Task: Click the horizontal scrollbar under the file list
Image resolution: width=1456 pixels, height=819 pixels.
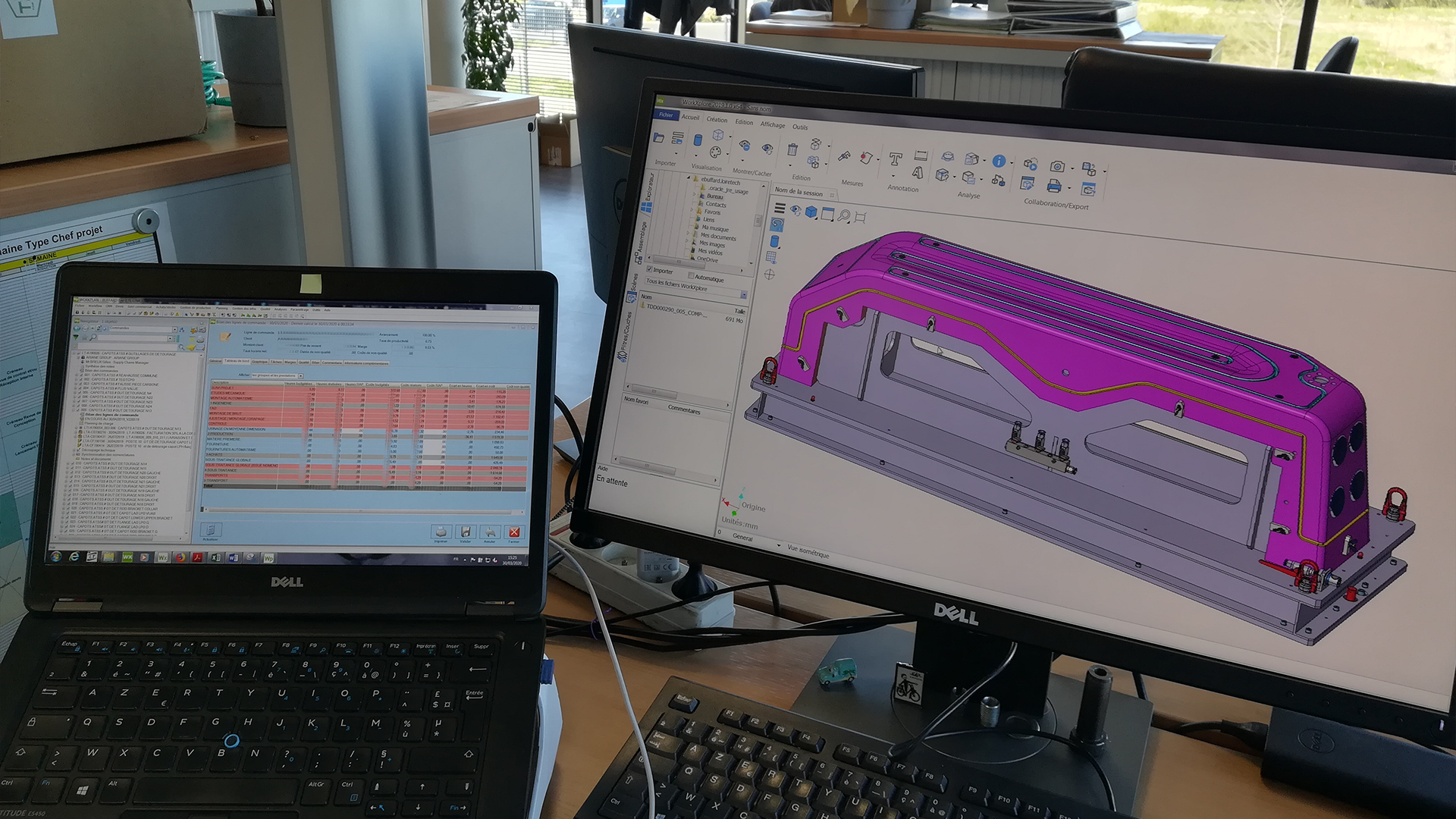Action: click(x=677, y=394)
